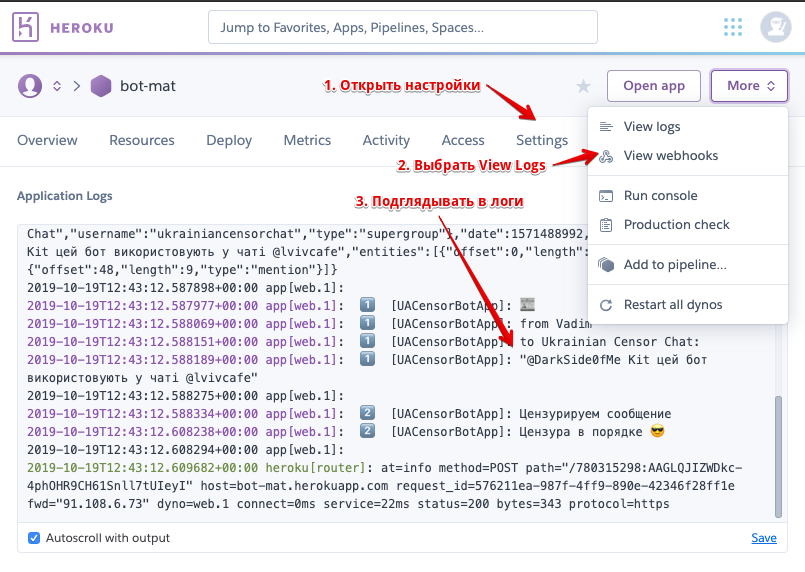
Task: Click the log panel vertical scrollbar thumb
Action: (778, 456)
